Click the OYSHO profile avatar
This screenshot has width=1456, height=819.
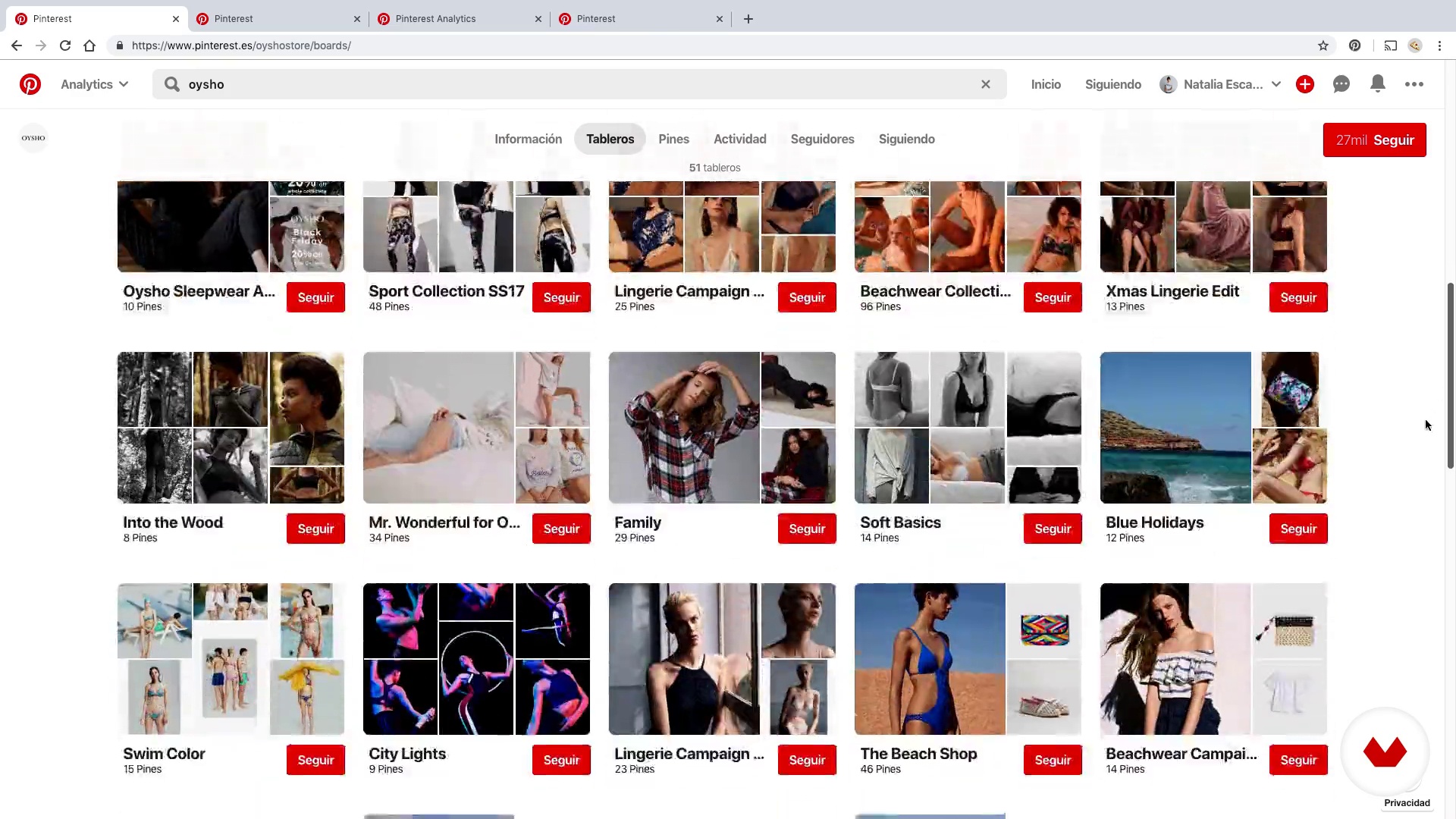point(33,138)
